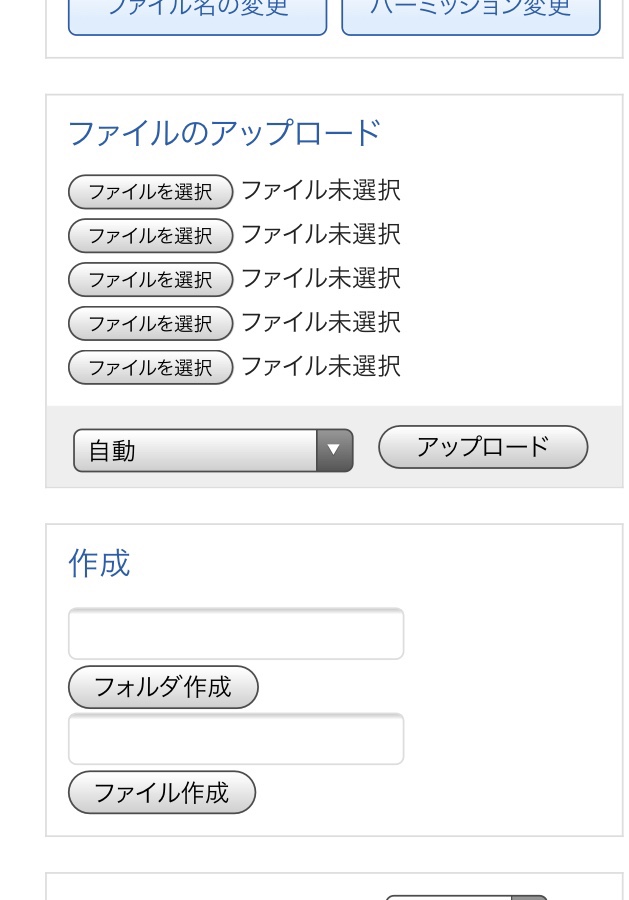This screenshot has width=629, height=900.
Task: Open the partially visible dropdown at the bottom
Action: click(x=467, y=897)
